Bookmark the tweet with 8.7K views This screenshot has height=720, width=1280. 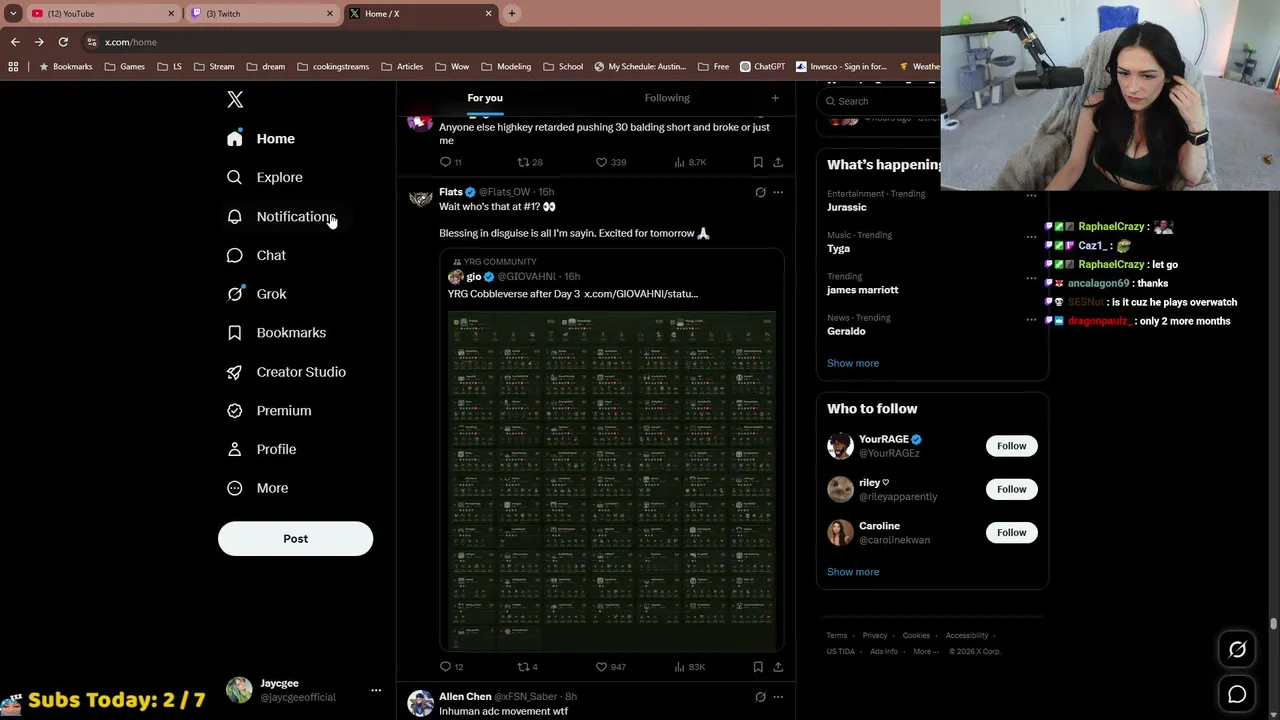[758, 162]
